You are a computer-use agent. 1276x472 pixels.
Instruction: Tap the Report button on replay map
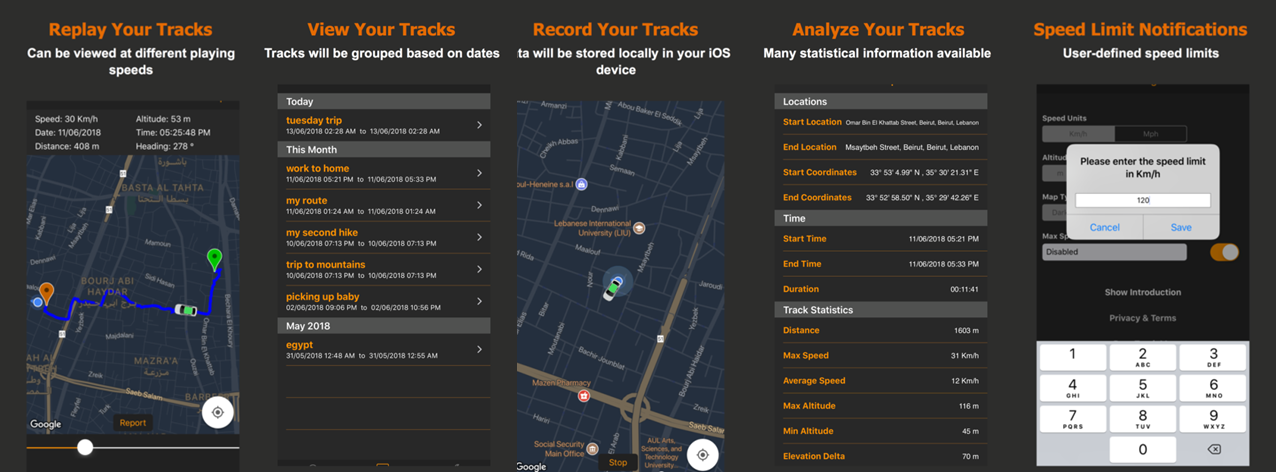pyautogui.click(x=133, y=423)
